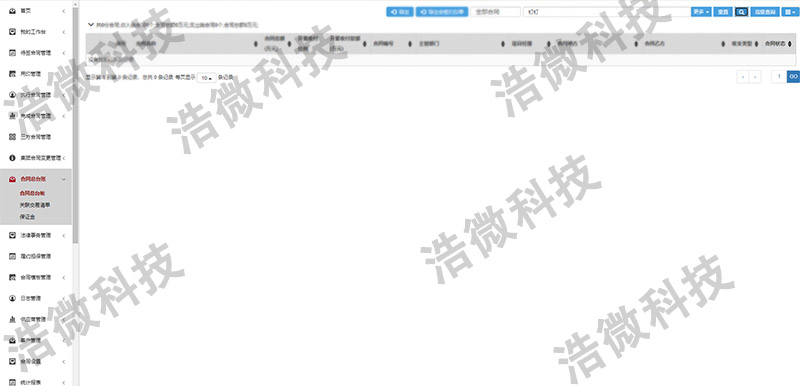Click the 高级查询 advanced search button
Image resolution: width=800 pixels, height=386 pixels.
point(765,12)
